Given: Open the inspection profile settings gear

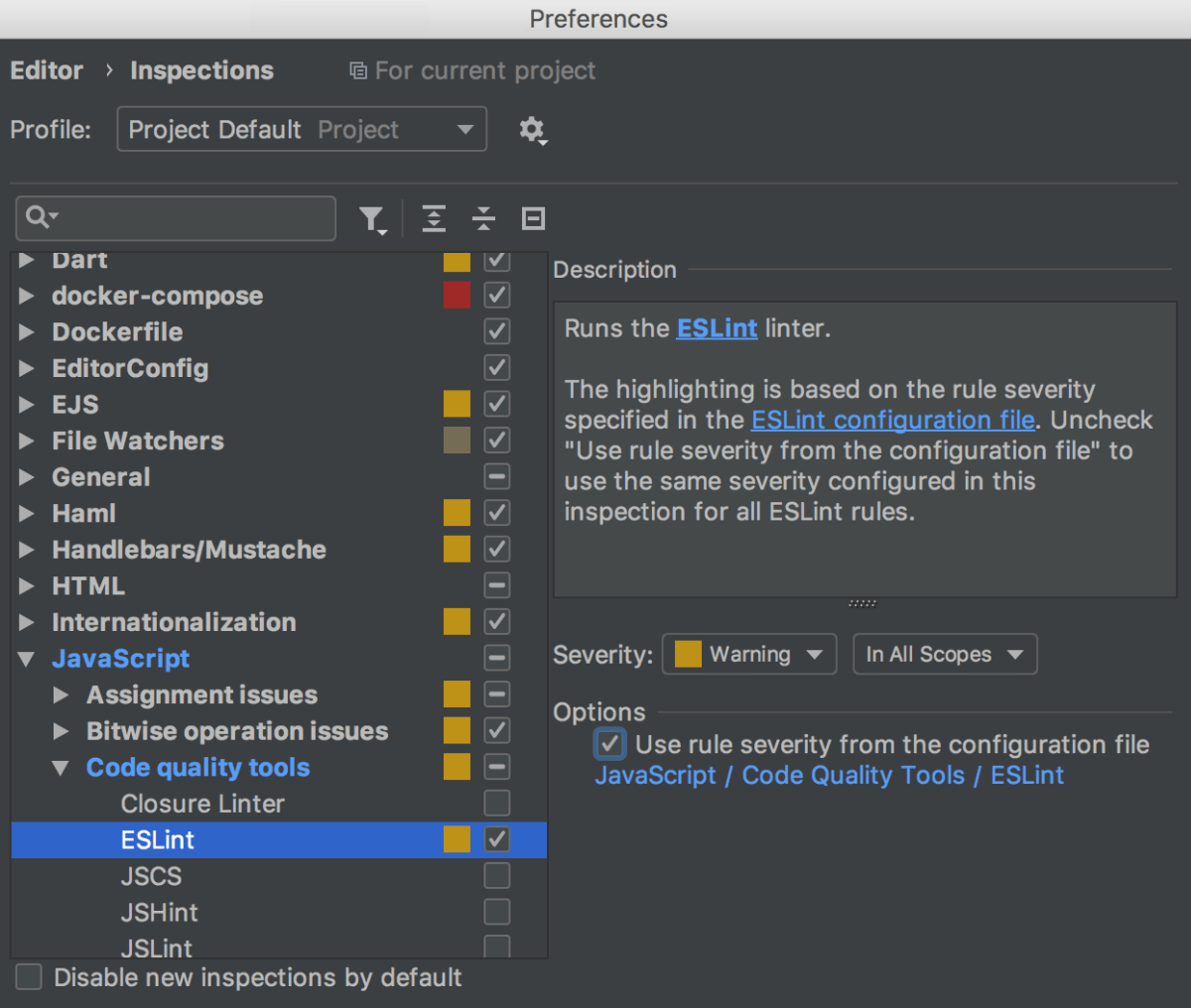Looking at the screenshot, I should pyautogui.click(x=532, y=130).
